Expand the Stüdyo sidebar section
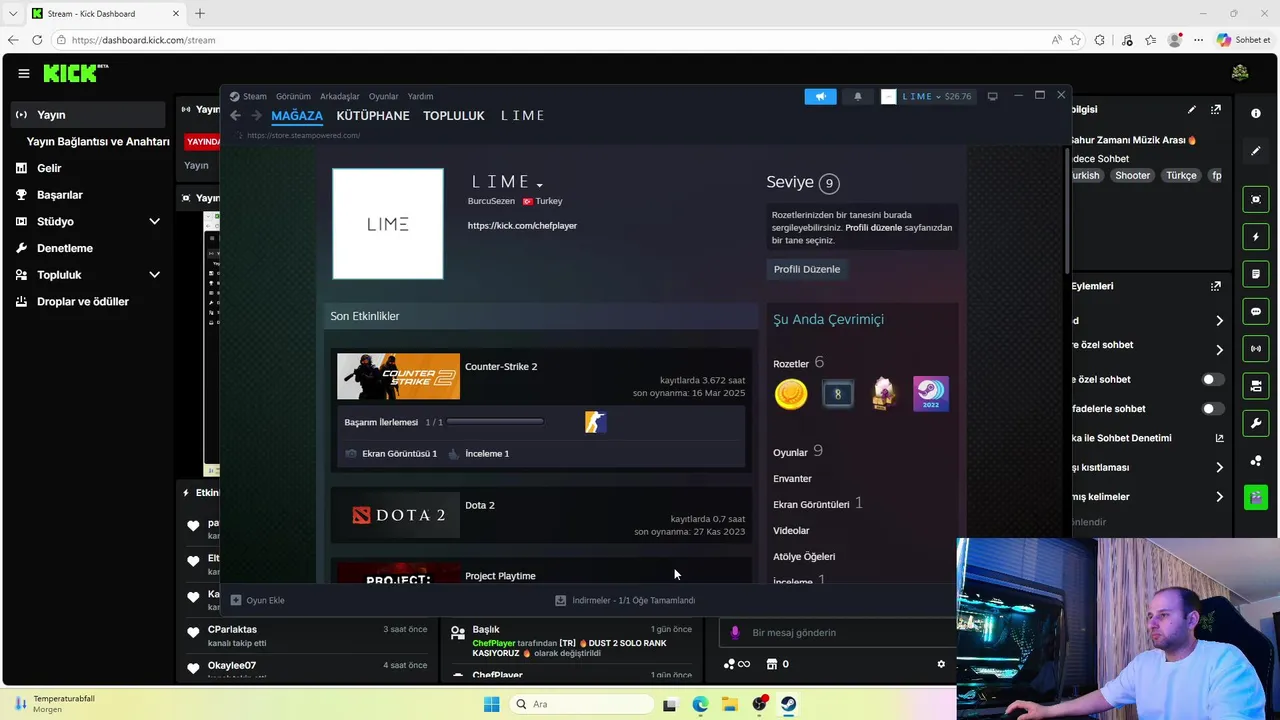This screenshot has width=1280, height=720. pos(155,221)
